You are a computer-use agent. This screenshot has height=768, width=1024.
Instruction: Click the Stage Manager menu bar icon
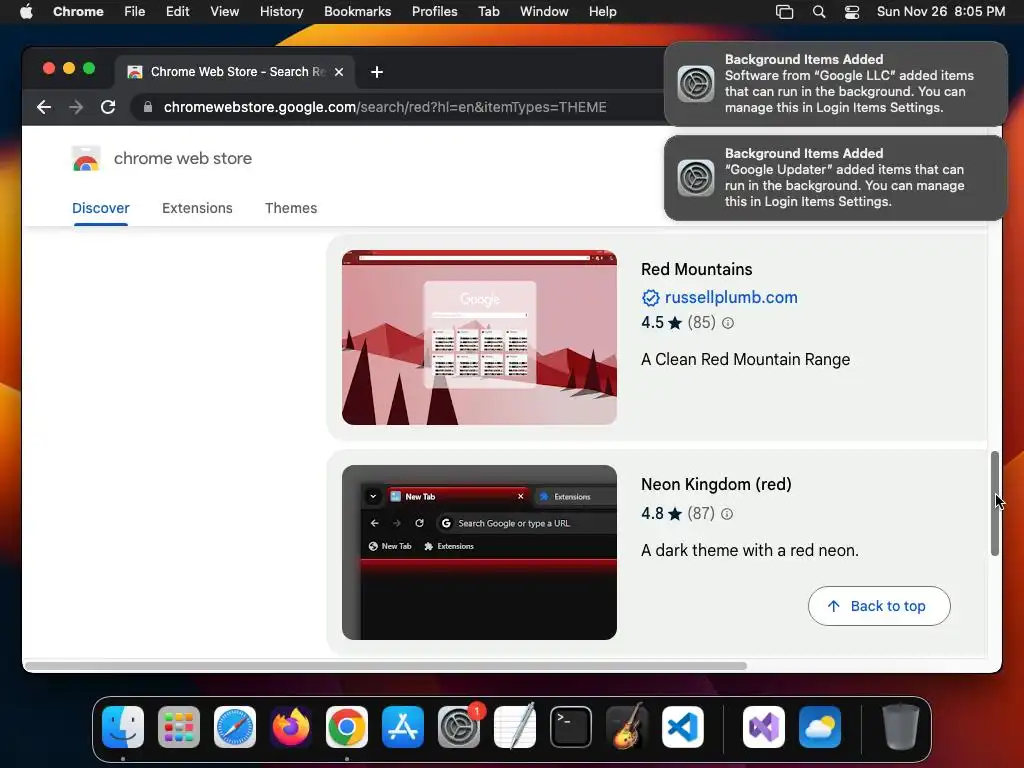pos(784,12)
